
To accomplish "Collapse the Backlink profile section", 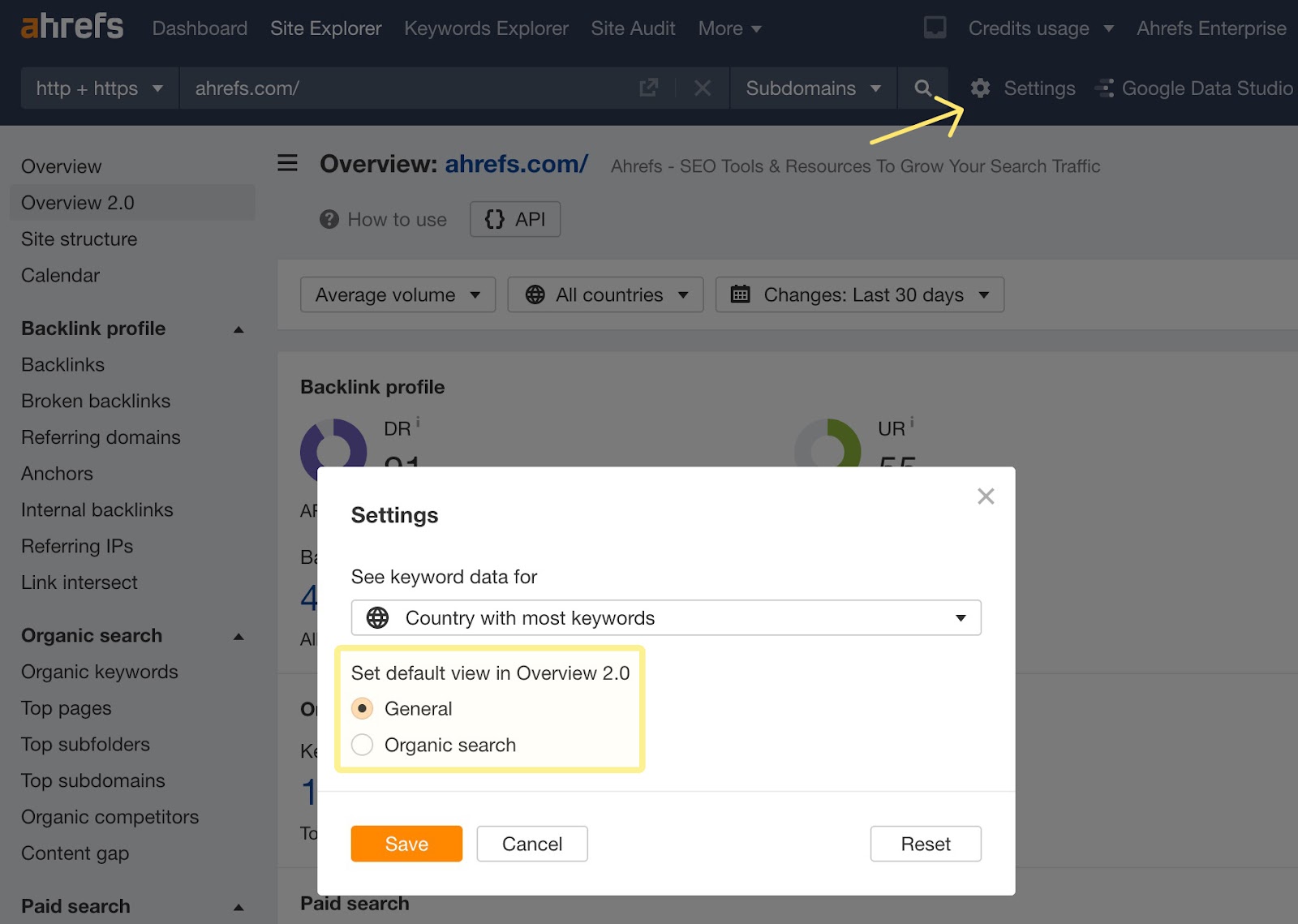I will coord(238,329).
